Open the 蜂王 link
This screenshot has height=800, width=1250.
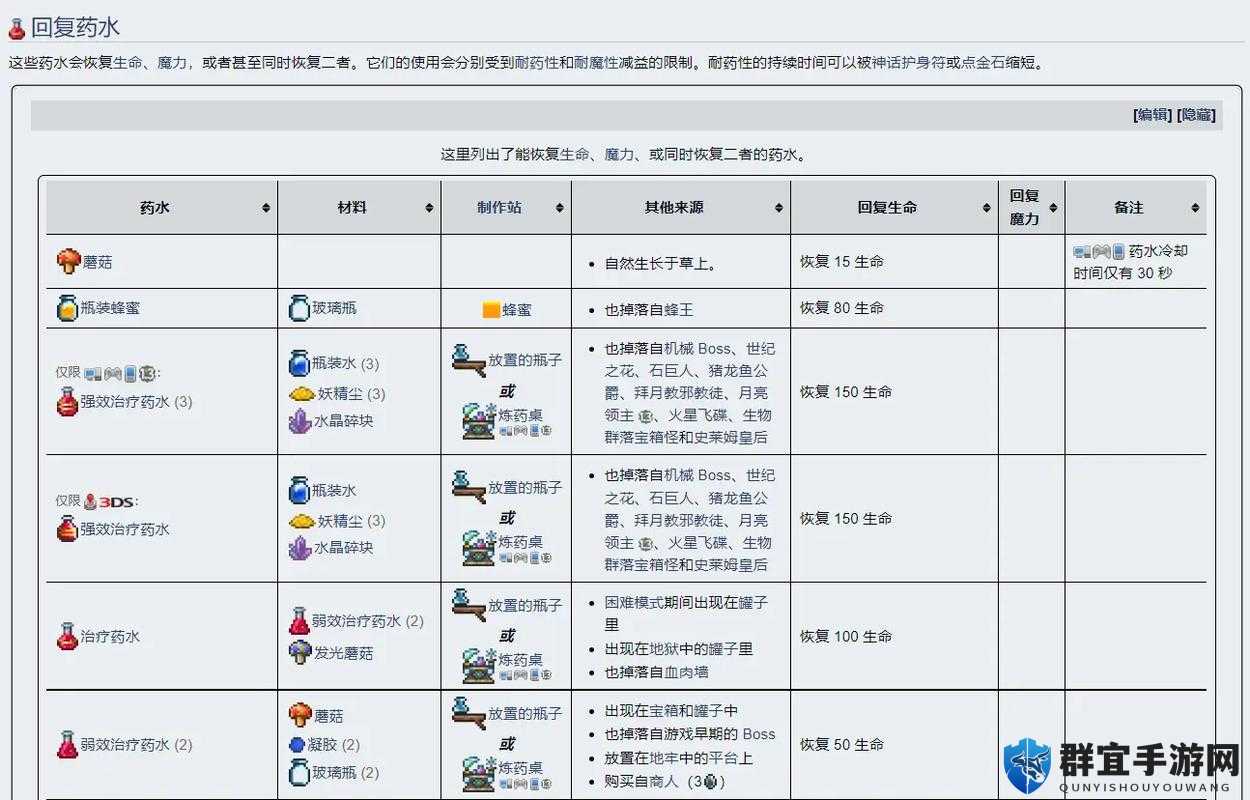click(x=679, y=310)
